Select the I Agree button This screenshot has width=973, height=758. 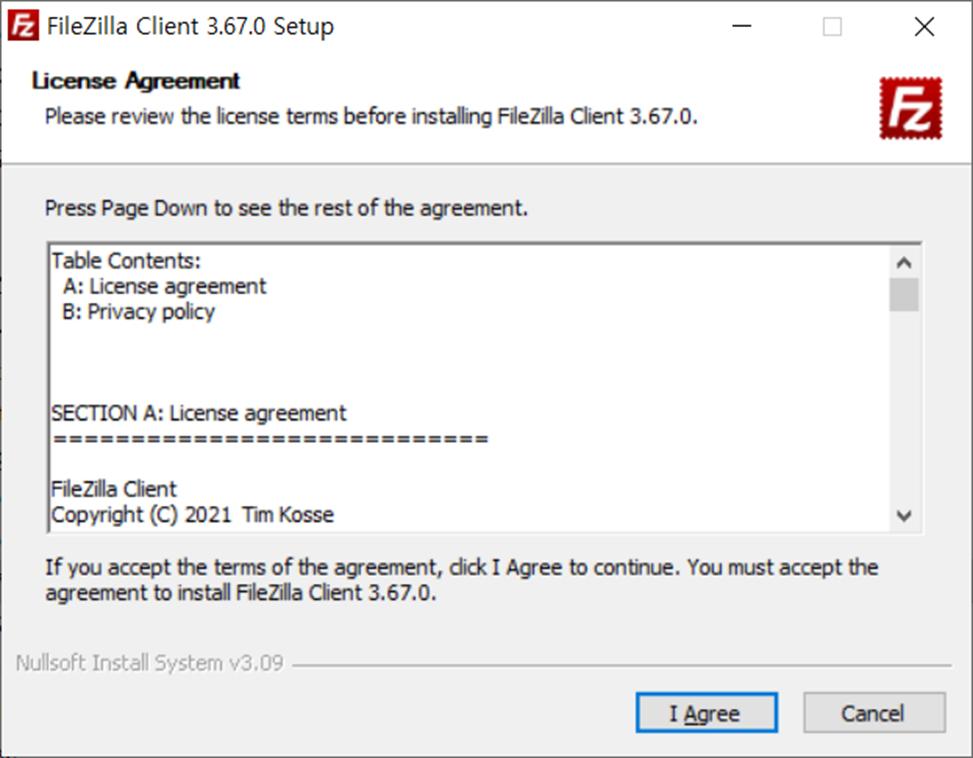pyautogui.click(x=706, y=713)
